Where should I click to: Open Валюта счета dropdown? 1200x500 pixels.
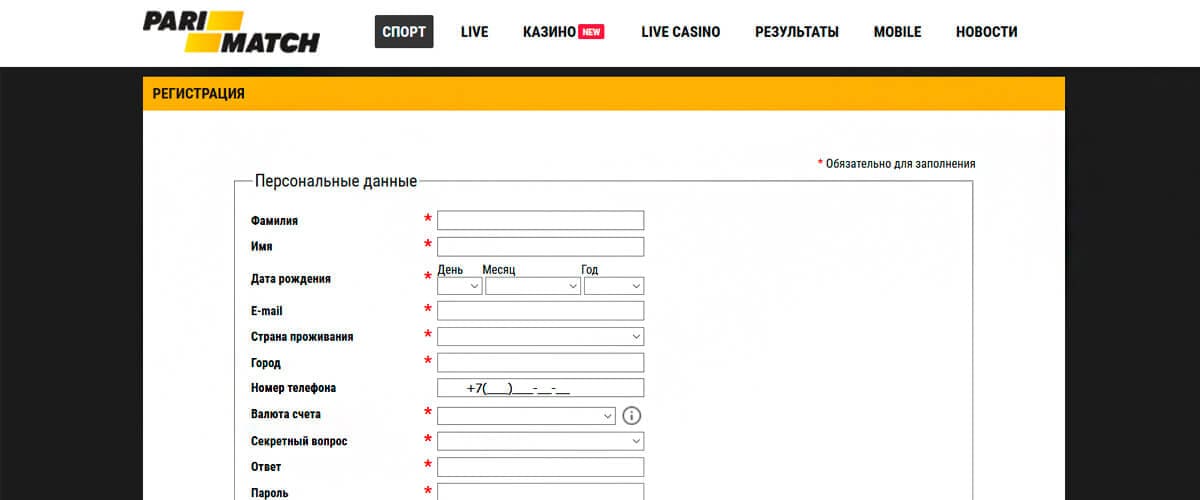527,415
